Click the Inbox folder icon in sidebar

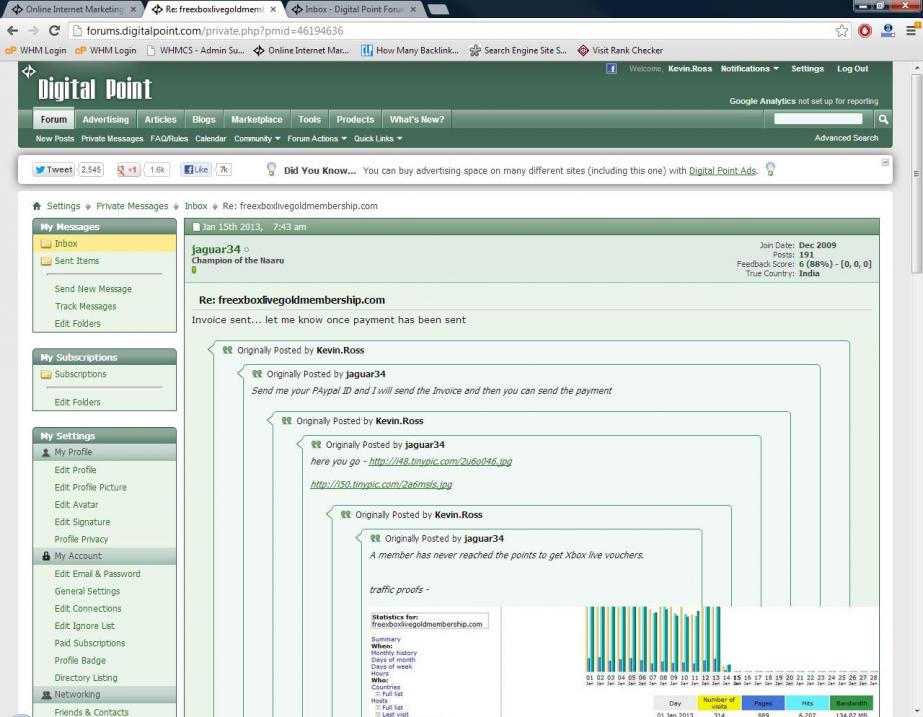(46, 244)
